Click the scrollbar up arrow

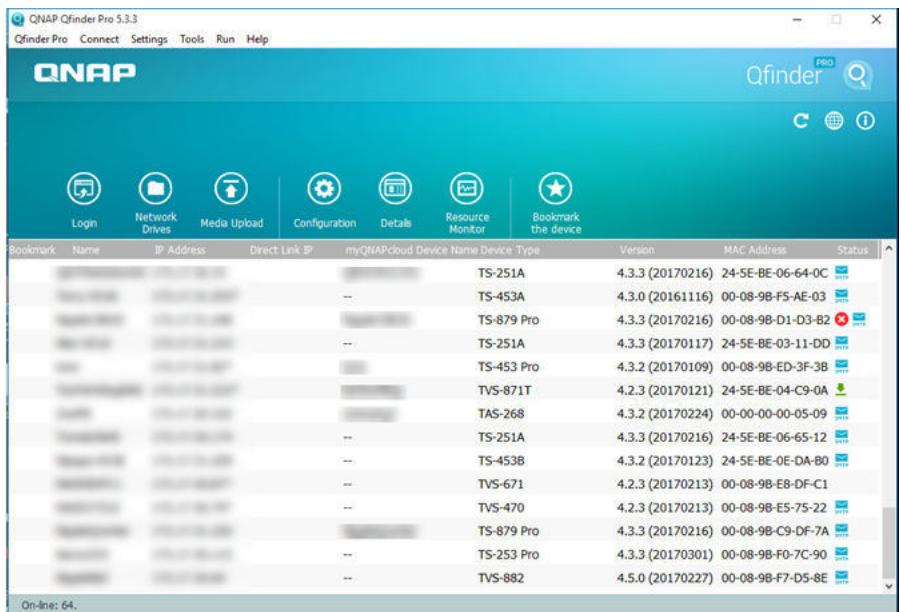(x=888, y=249)
